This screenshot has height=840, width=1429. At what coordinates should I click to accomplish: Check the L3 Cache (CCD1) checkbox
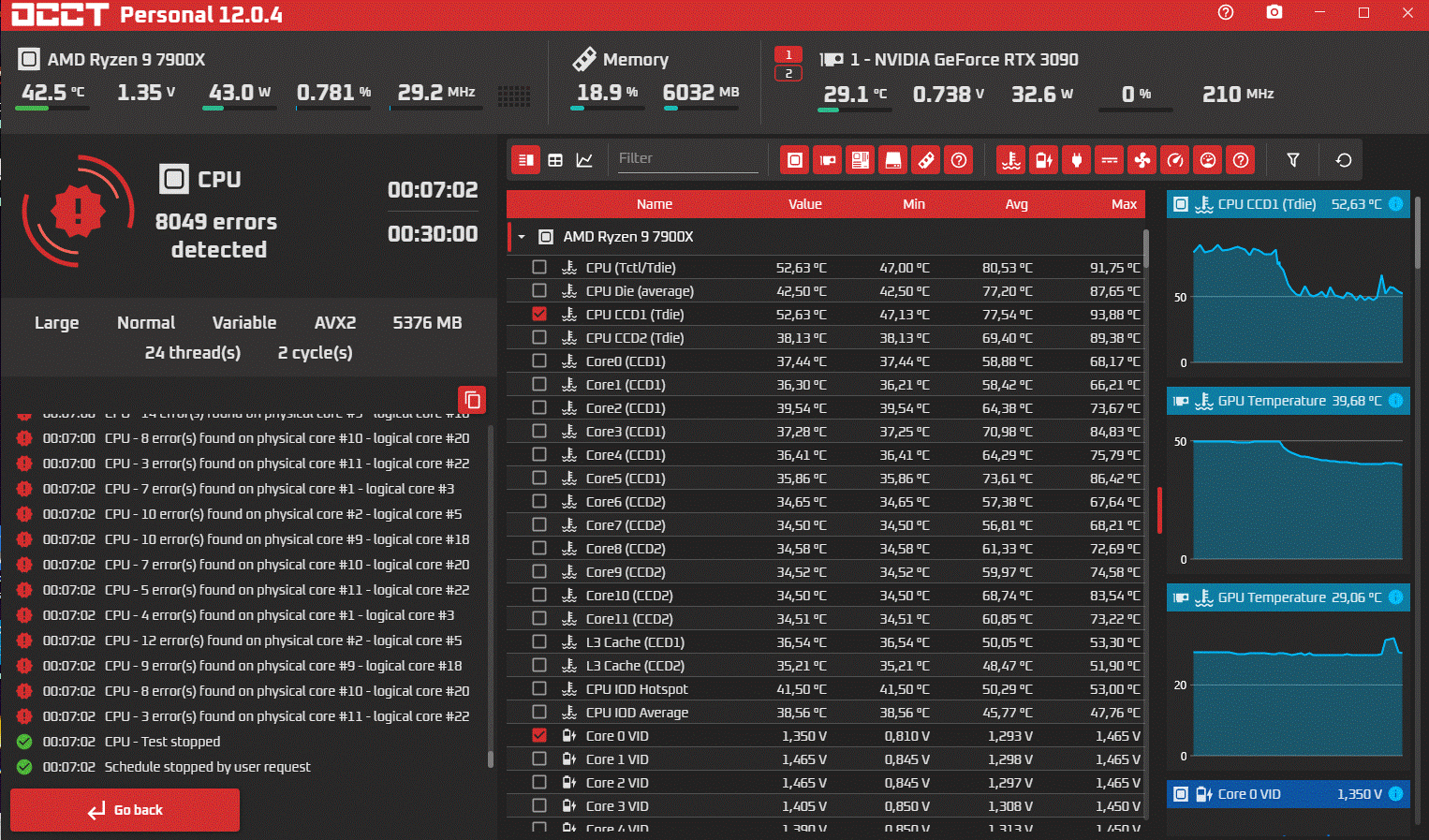coord(539,641)
